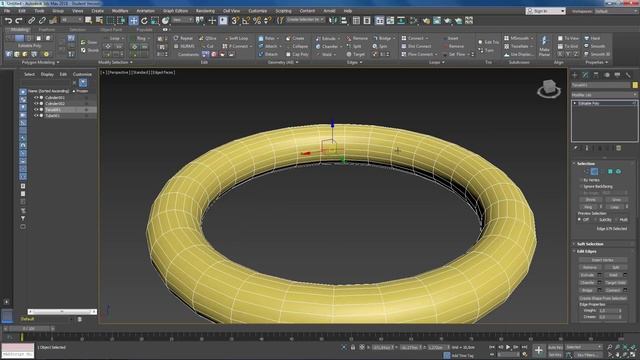Screen dimensions: 640x360
Task: Collapse the Selection rollout
Action: [586, 163]
